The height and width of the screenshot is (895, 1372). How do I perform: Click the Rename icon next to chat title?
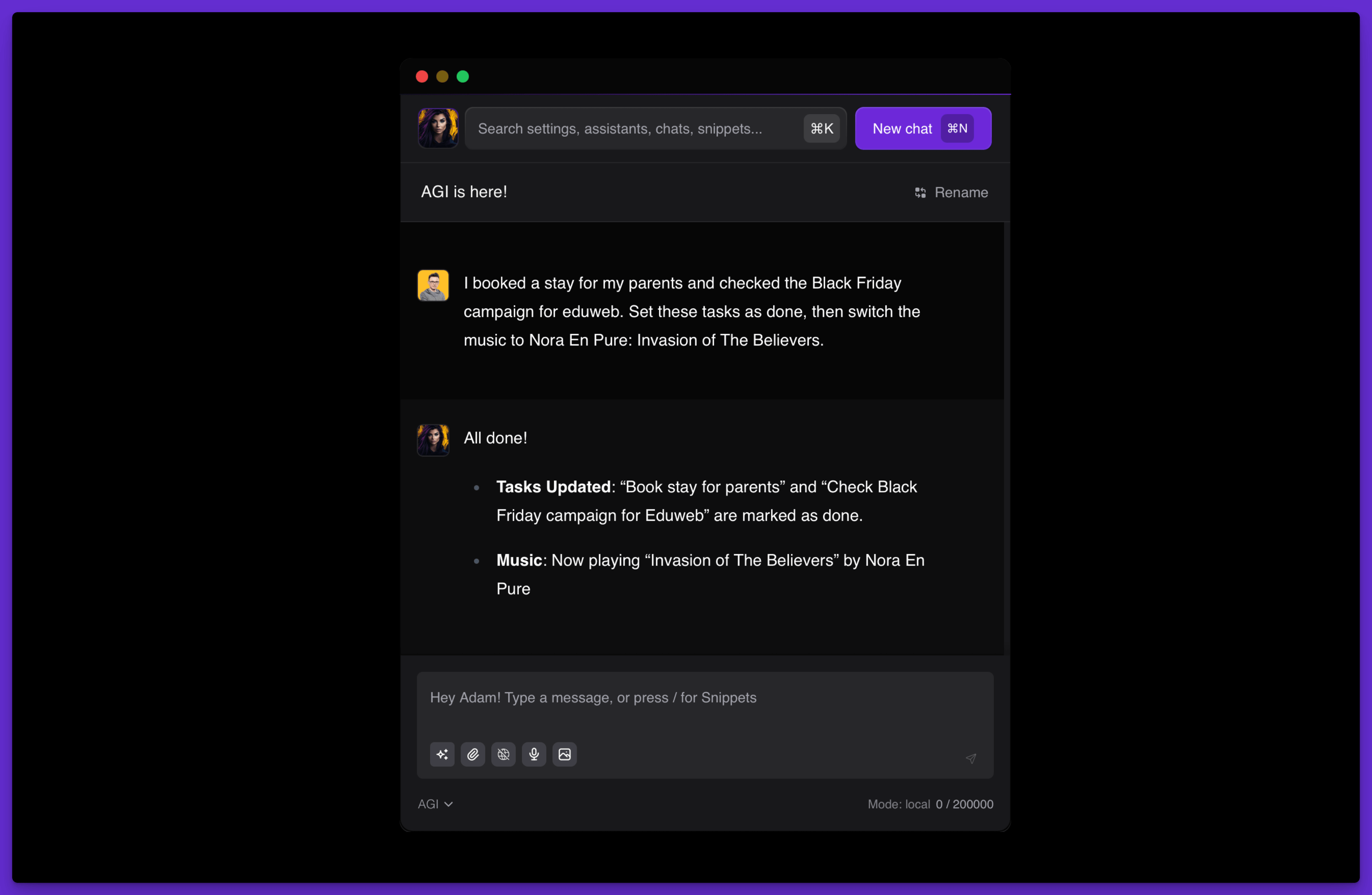point(921,193)
